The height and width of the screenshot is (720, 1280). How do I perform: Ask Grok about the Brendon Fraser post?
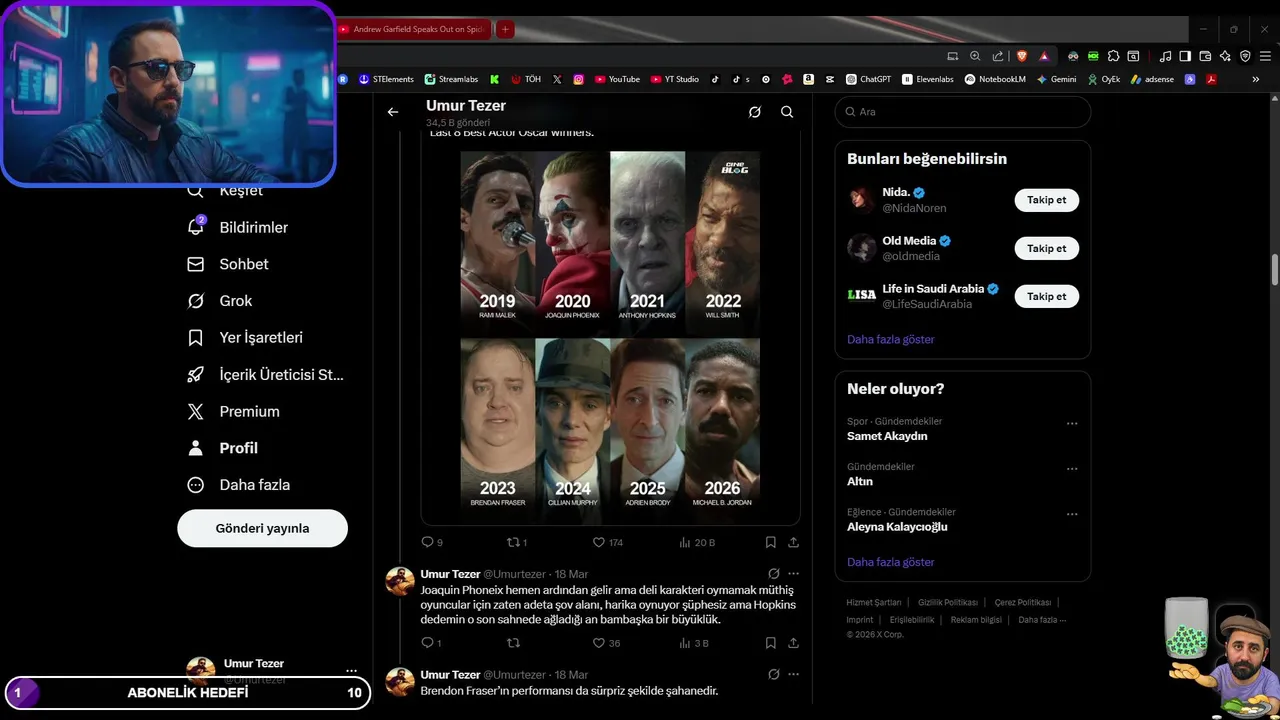click(x=773, y=675)
